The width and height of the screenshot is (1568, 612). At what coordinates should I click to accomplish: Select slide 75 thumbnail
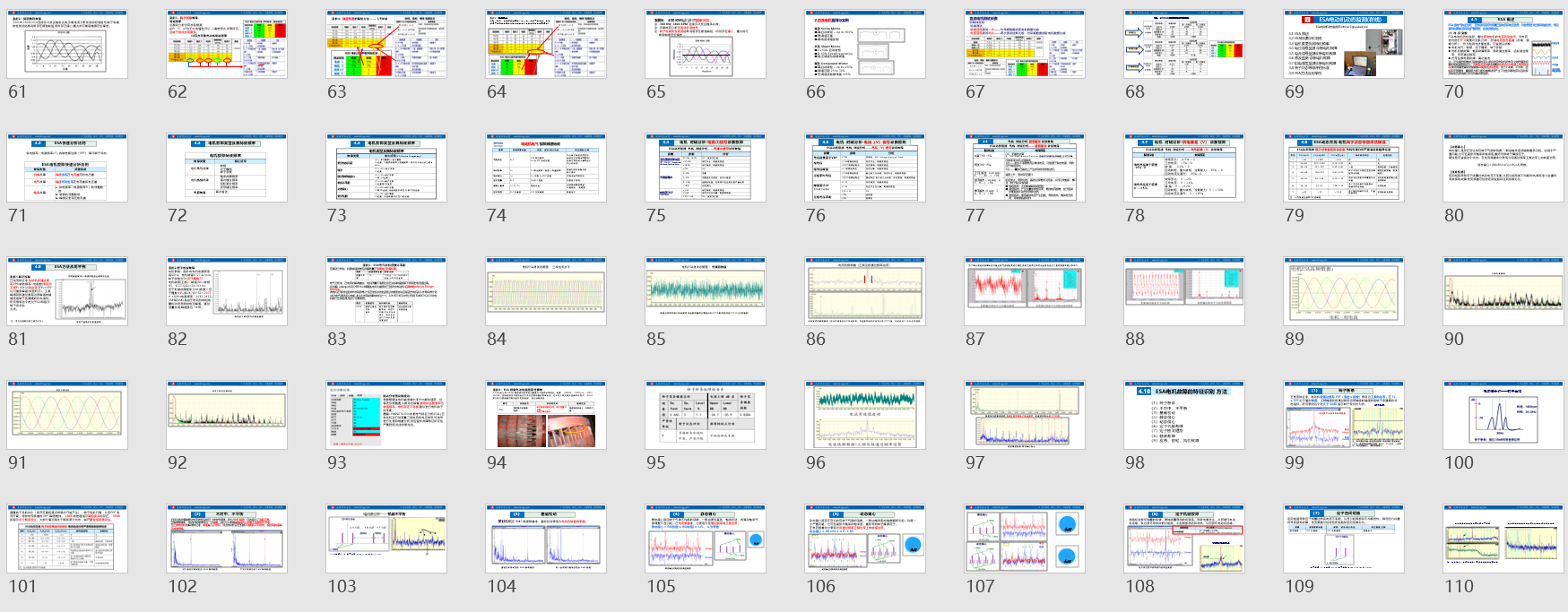click(706, 168)
